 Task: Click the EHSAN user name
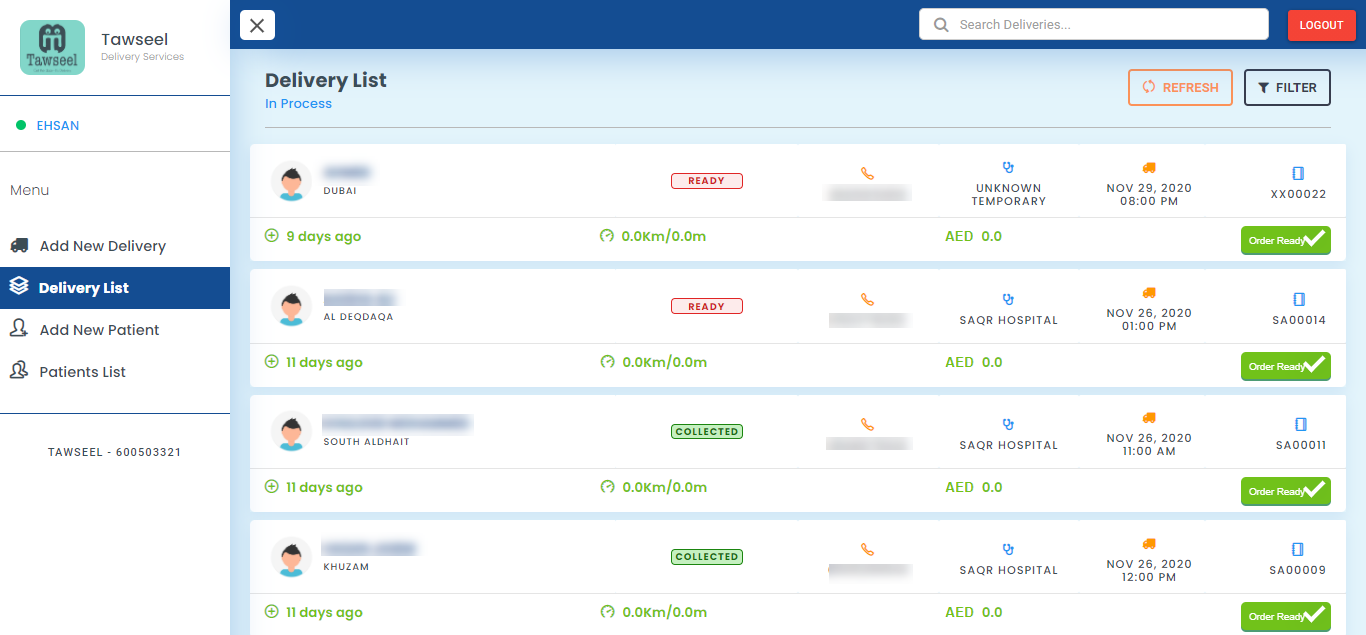(x=58, y=126)
